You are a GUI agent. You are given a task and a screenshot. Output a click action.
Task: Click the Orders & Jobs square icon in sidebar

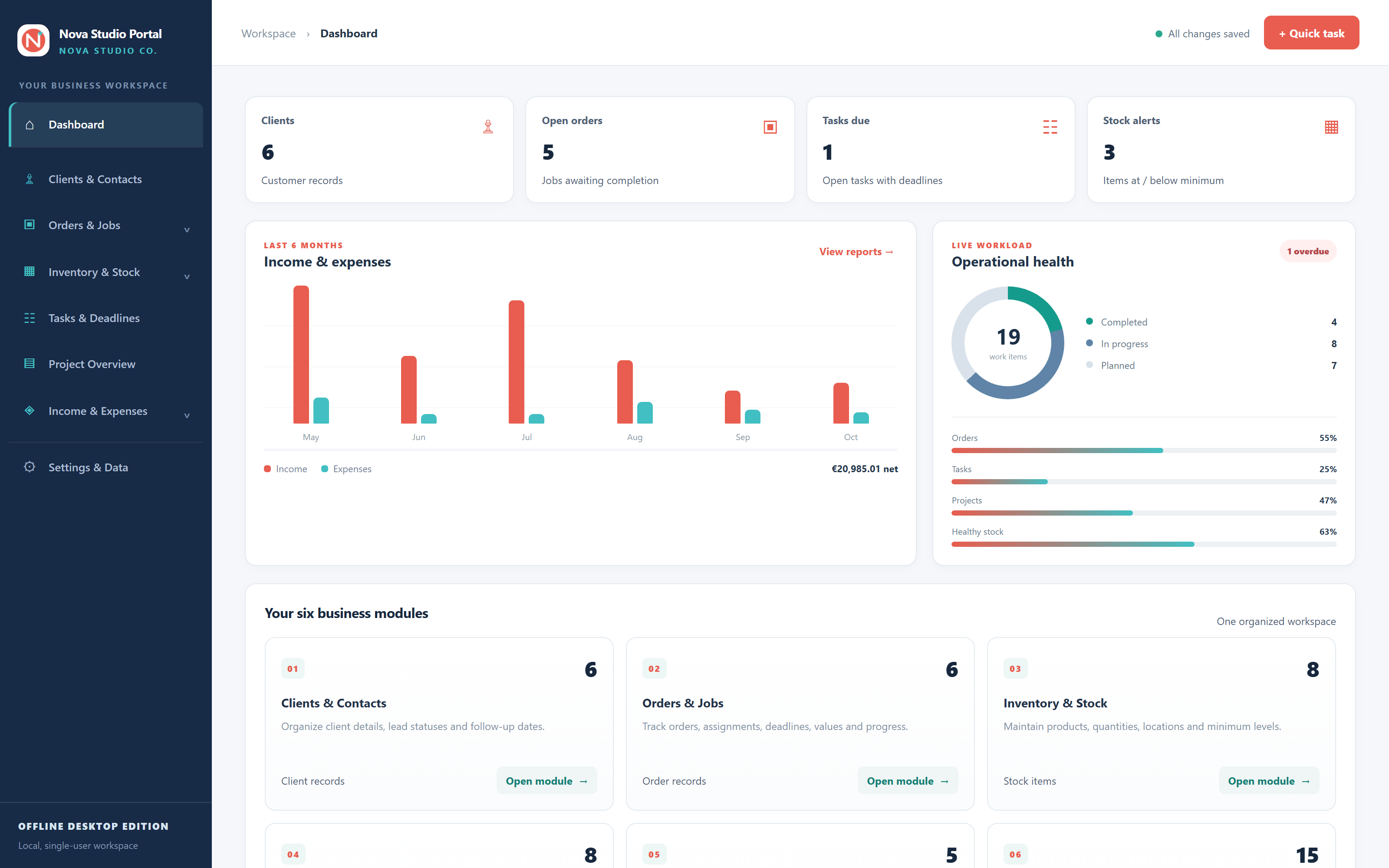pyautogui.click(x=29, y=224)
